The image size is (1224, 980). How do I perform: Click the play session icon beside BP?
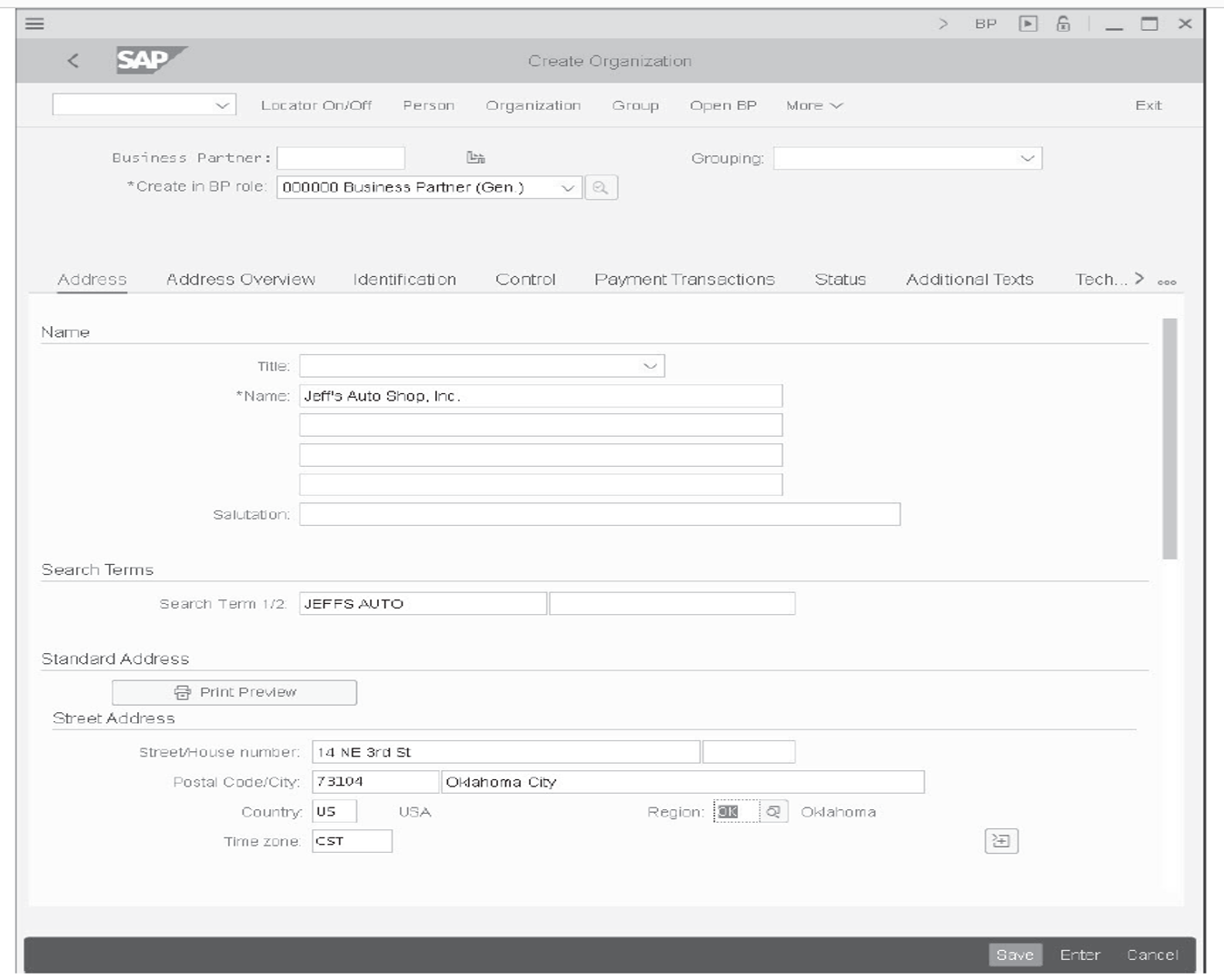click(1028, 25)
